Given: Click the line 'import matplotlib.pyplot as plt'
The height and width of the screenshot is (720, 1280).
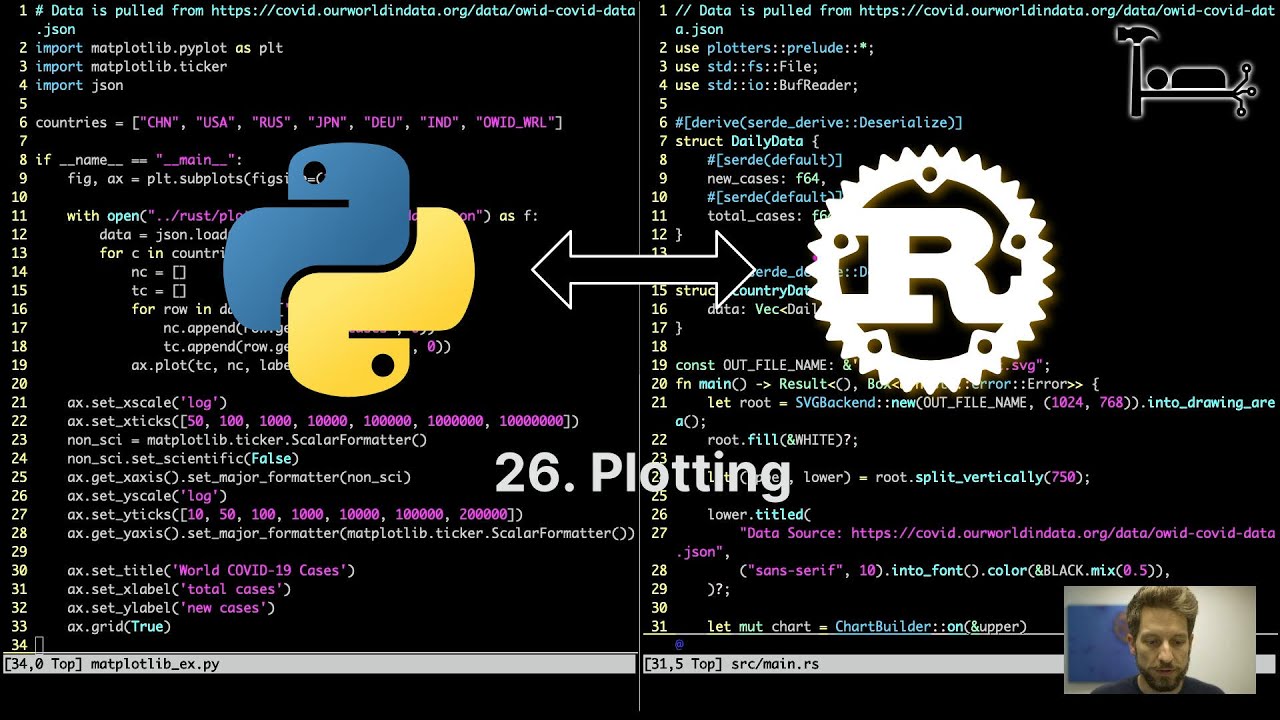Looking at the screenshot, I should [x=159, y=48].
